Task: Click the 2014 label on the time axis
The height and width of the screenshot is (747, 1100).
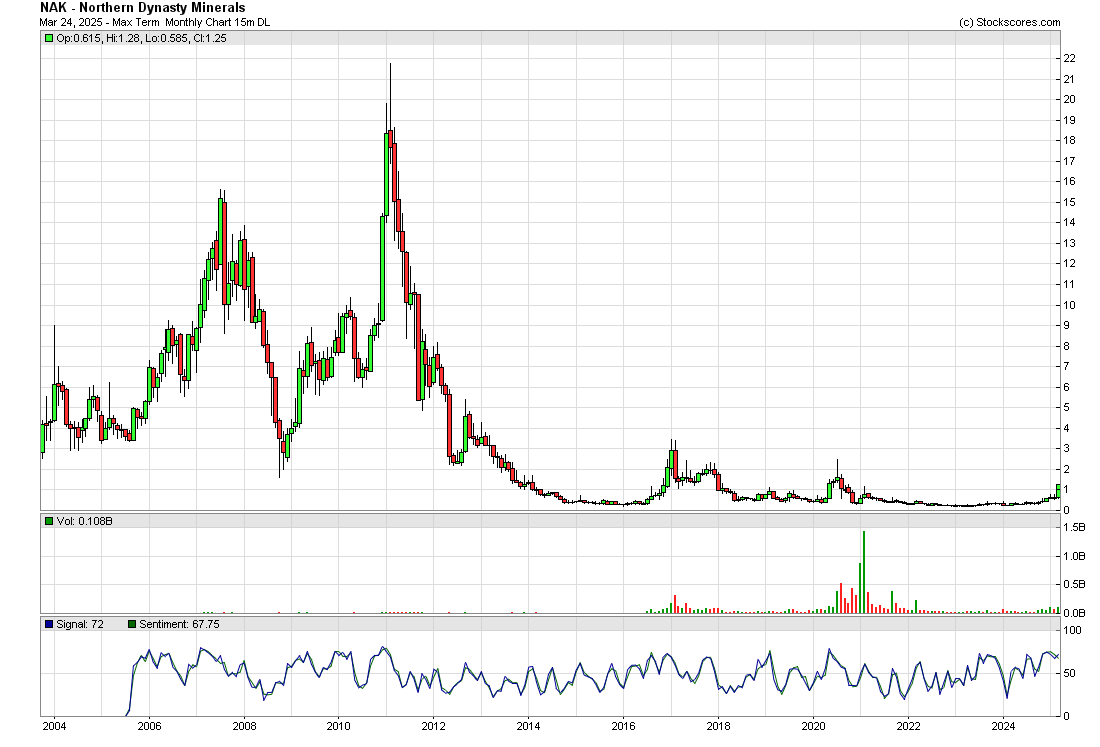Action: pos(528,726)
